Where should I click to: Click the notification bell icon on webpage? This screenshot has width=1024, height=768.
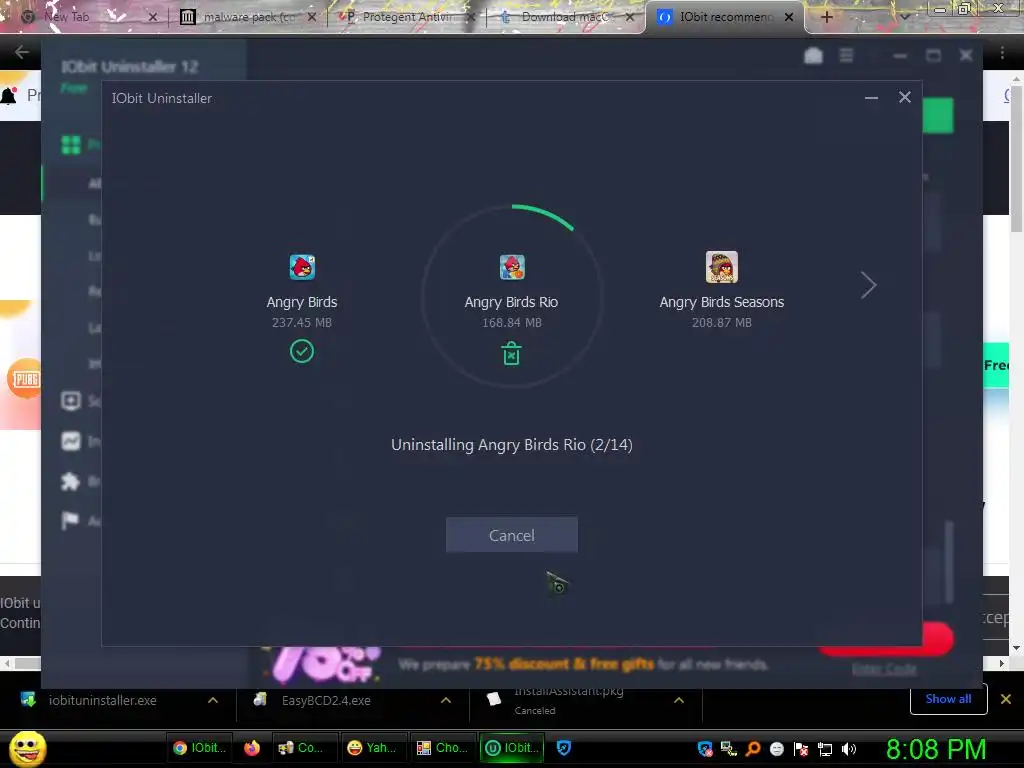[x=9, y=96]
